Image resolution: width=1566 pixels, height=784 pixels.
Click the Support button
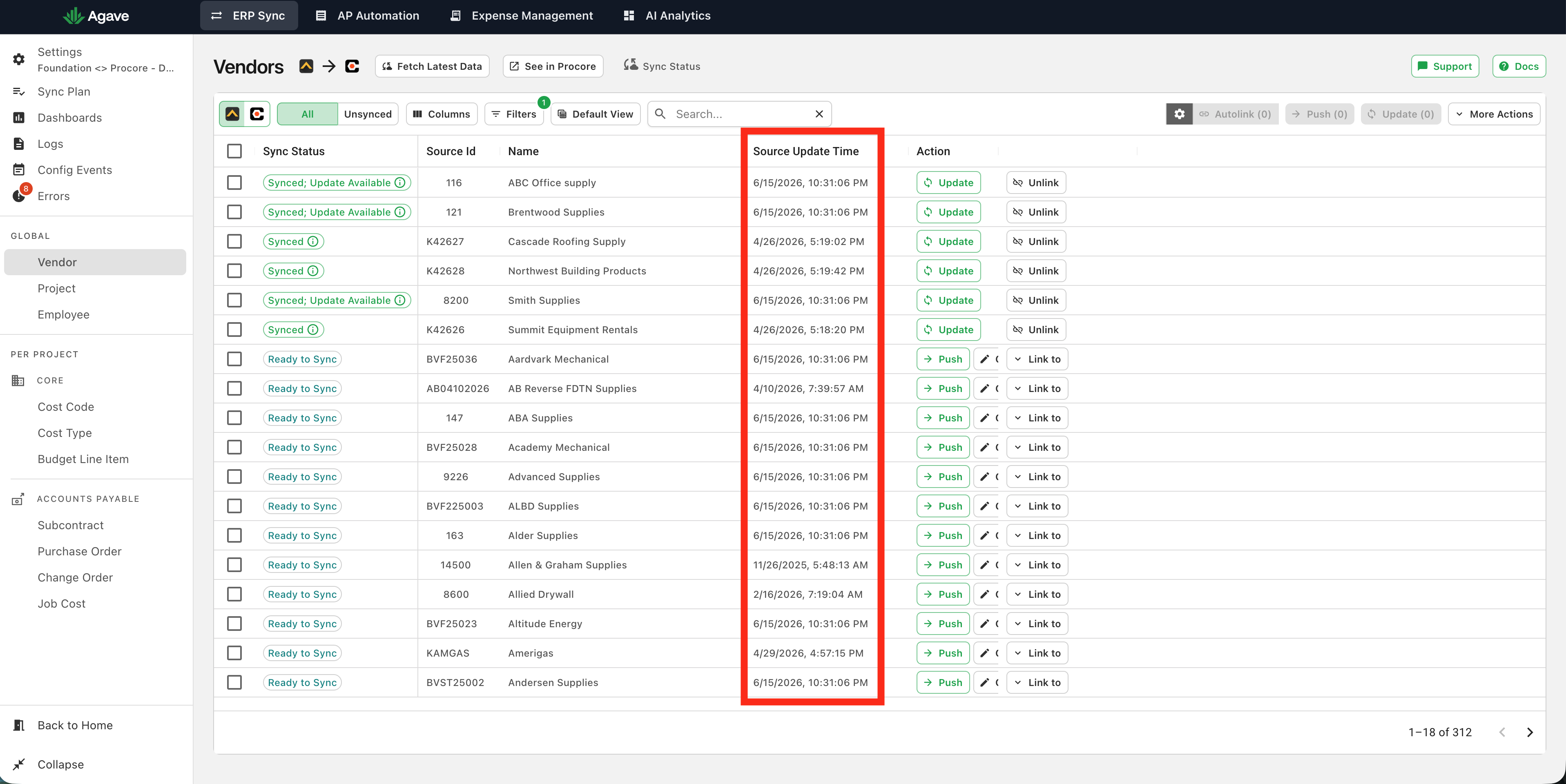pos(1444,66)
